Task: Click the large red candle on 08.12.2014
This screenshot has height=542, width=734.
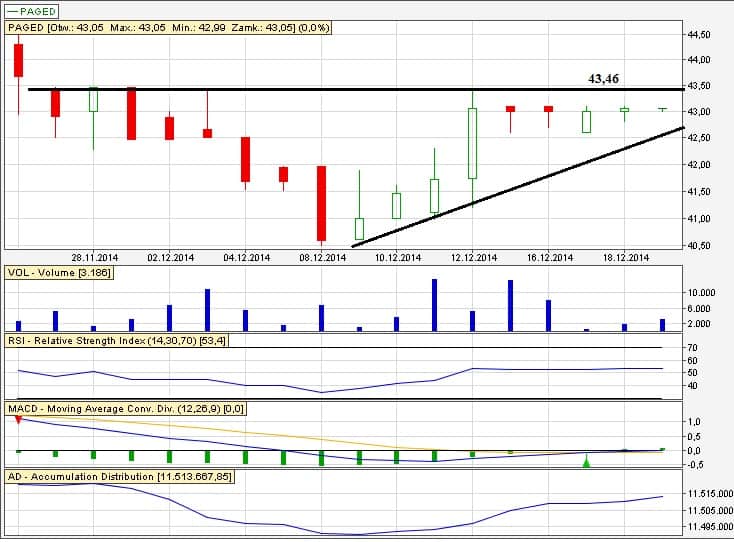Action: point(321,203)
